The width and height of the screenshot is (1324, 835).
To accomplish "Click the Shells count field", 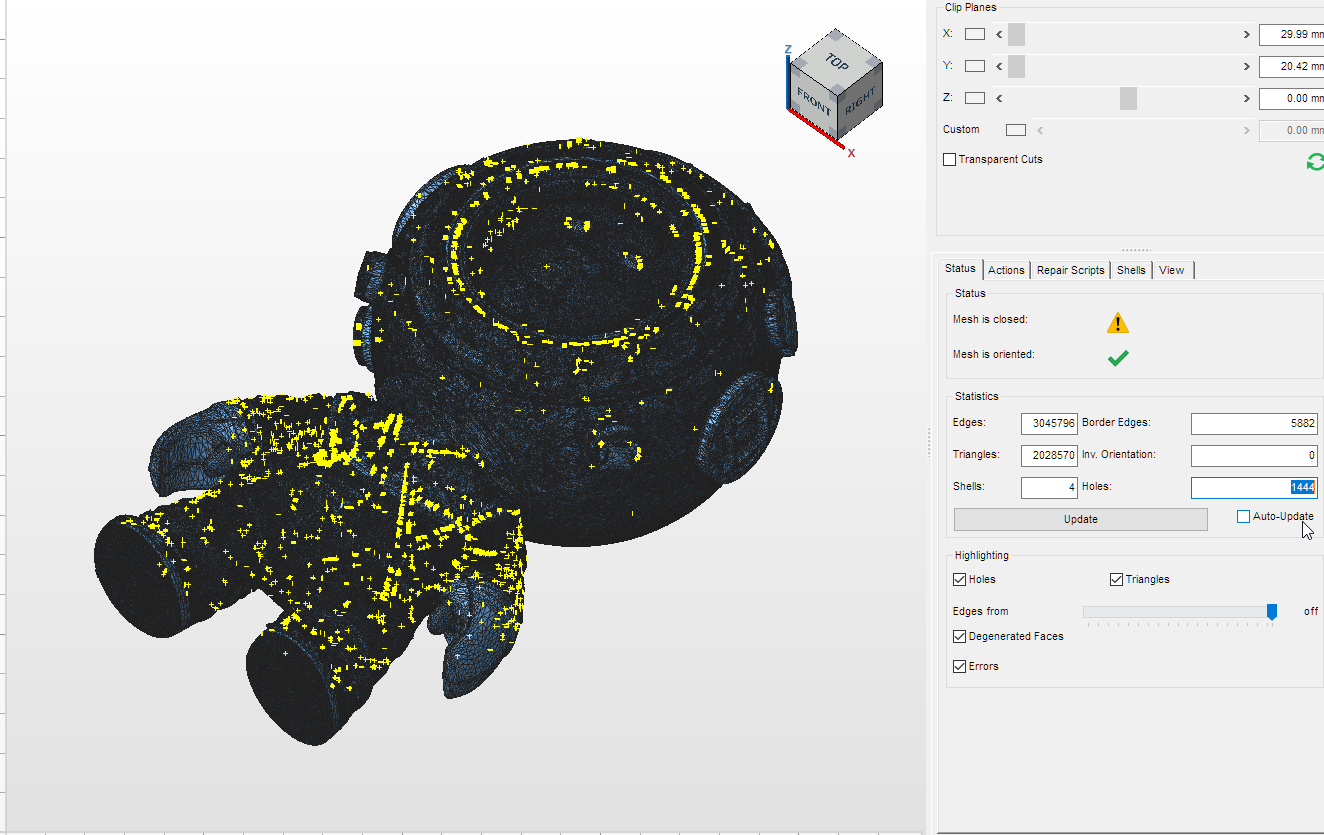I will pyautogui.click(x=1049, y=488).
